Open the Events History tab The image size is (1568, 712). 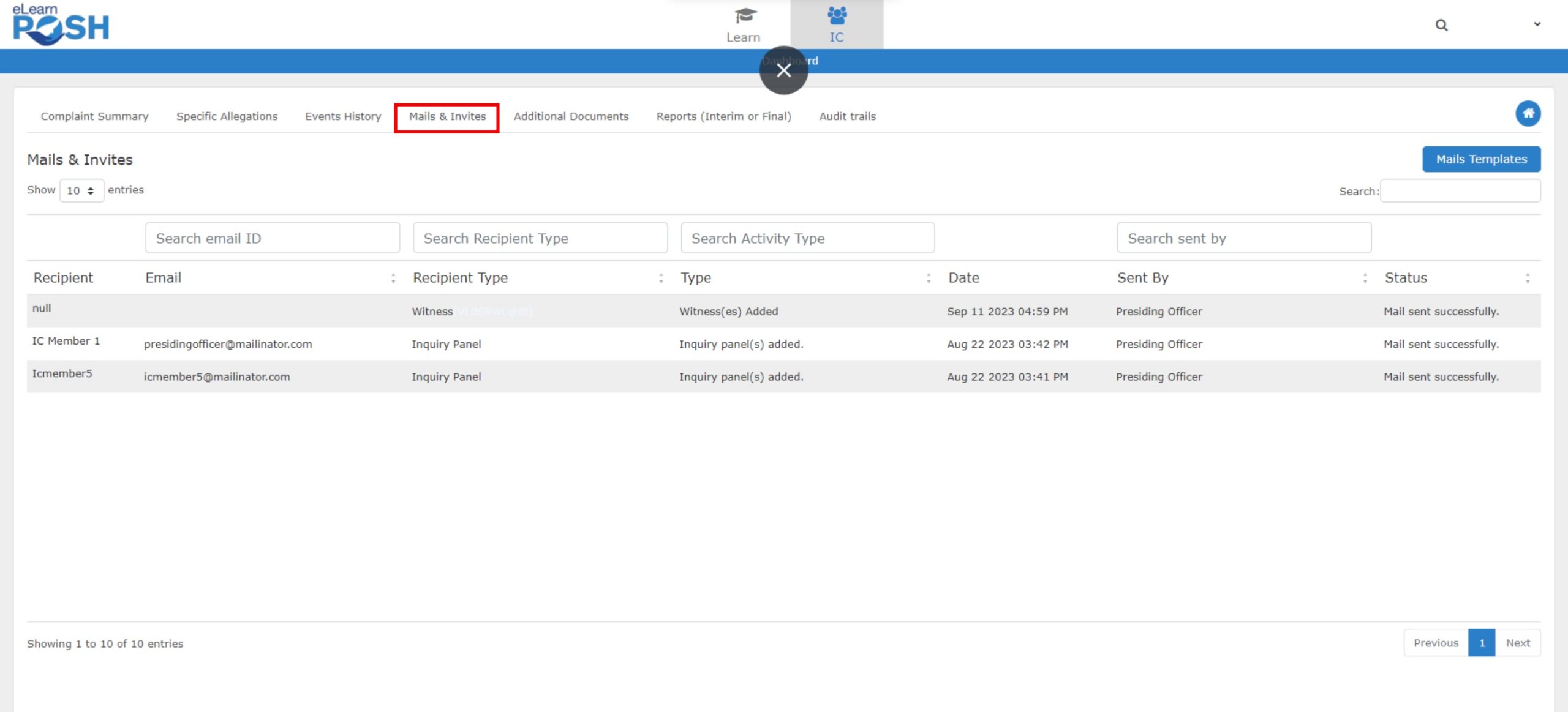[343, 116]
